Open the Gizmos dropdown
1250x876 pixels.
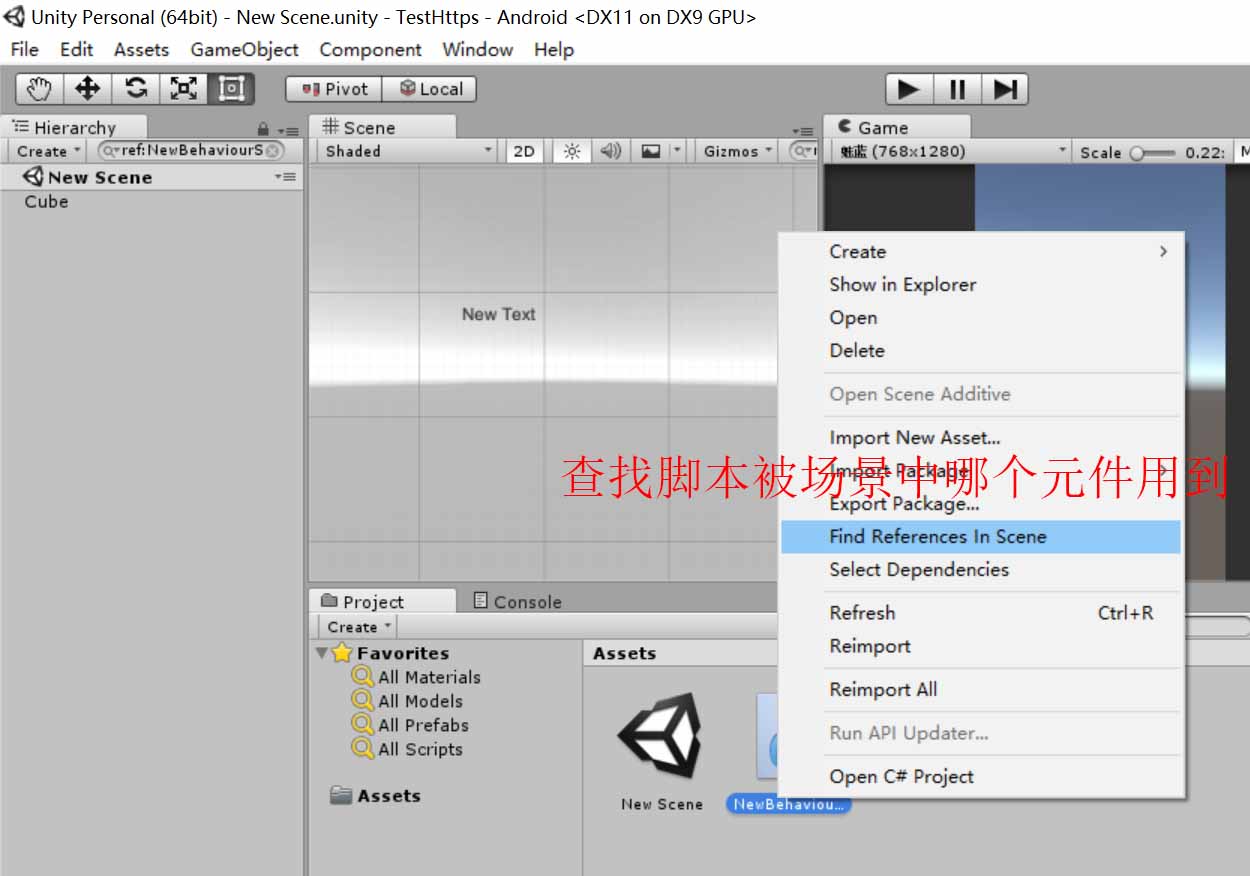(735, 150)
